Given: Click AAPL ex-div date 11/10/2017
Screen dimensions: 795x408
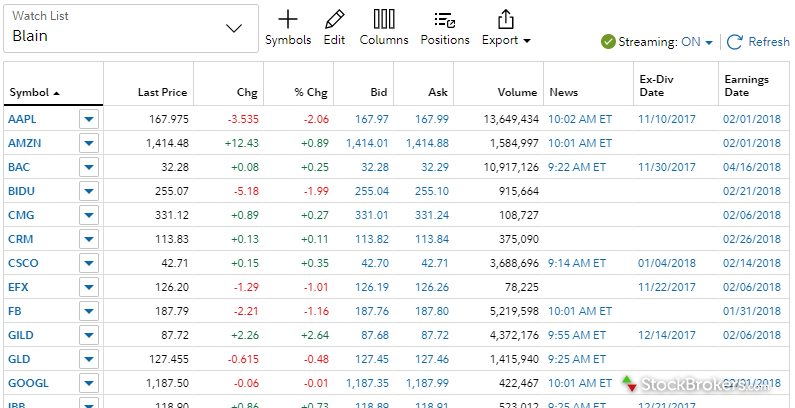Looking at the screenshot, I should click(x=667, y=120).
